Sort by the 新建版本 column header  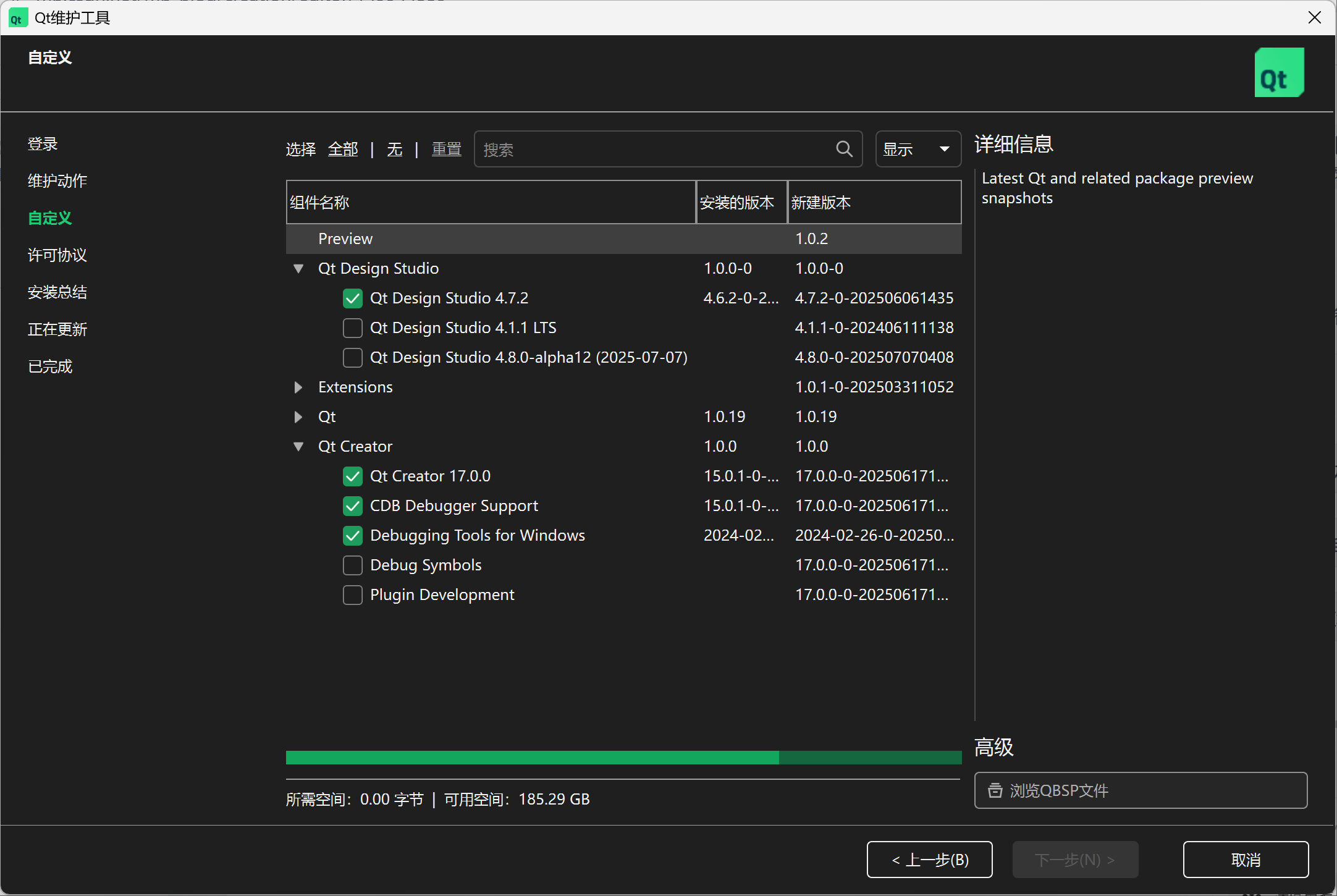point(874,202)
